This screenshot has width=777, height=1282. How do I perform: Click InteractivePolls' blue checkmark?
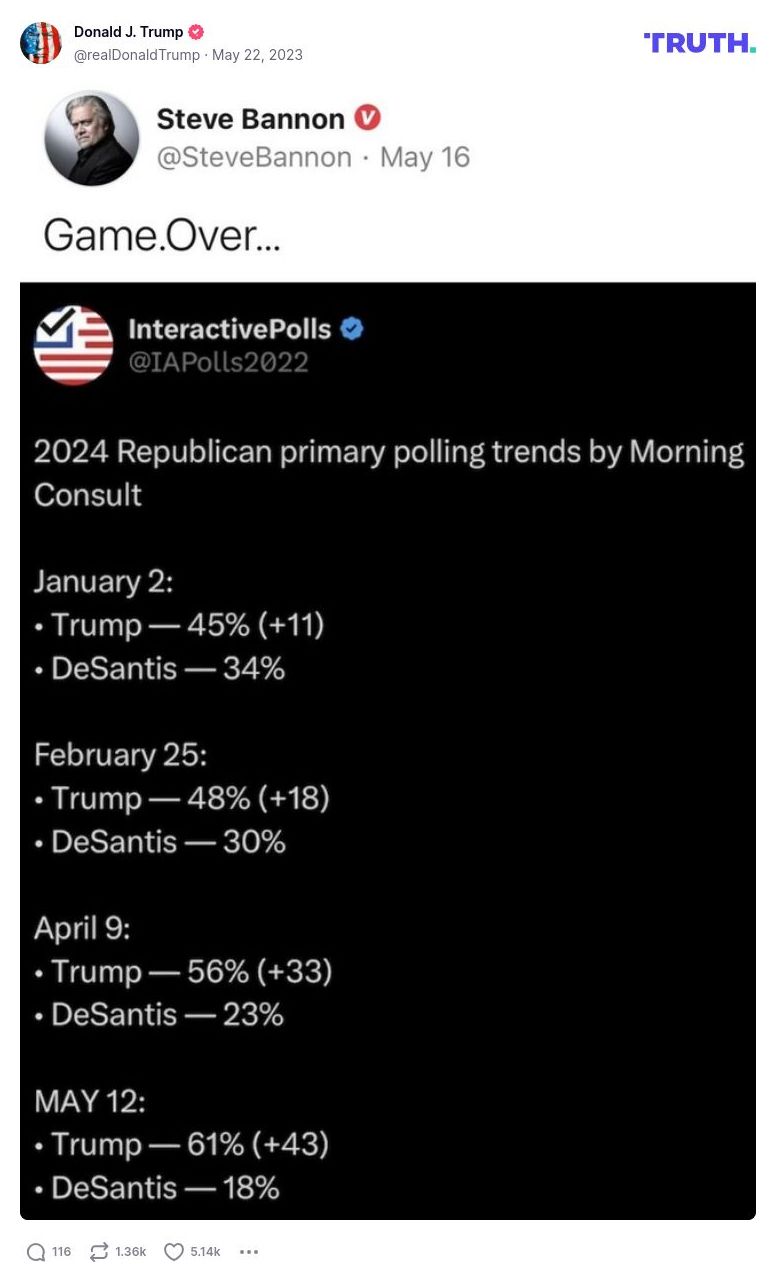349,328
